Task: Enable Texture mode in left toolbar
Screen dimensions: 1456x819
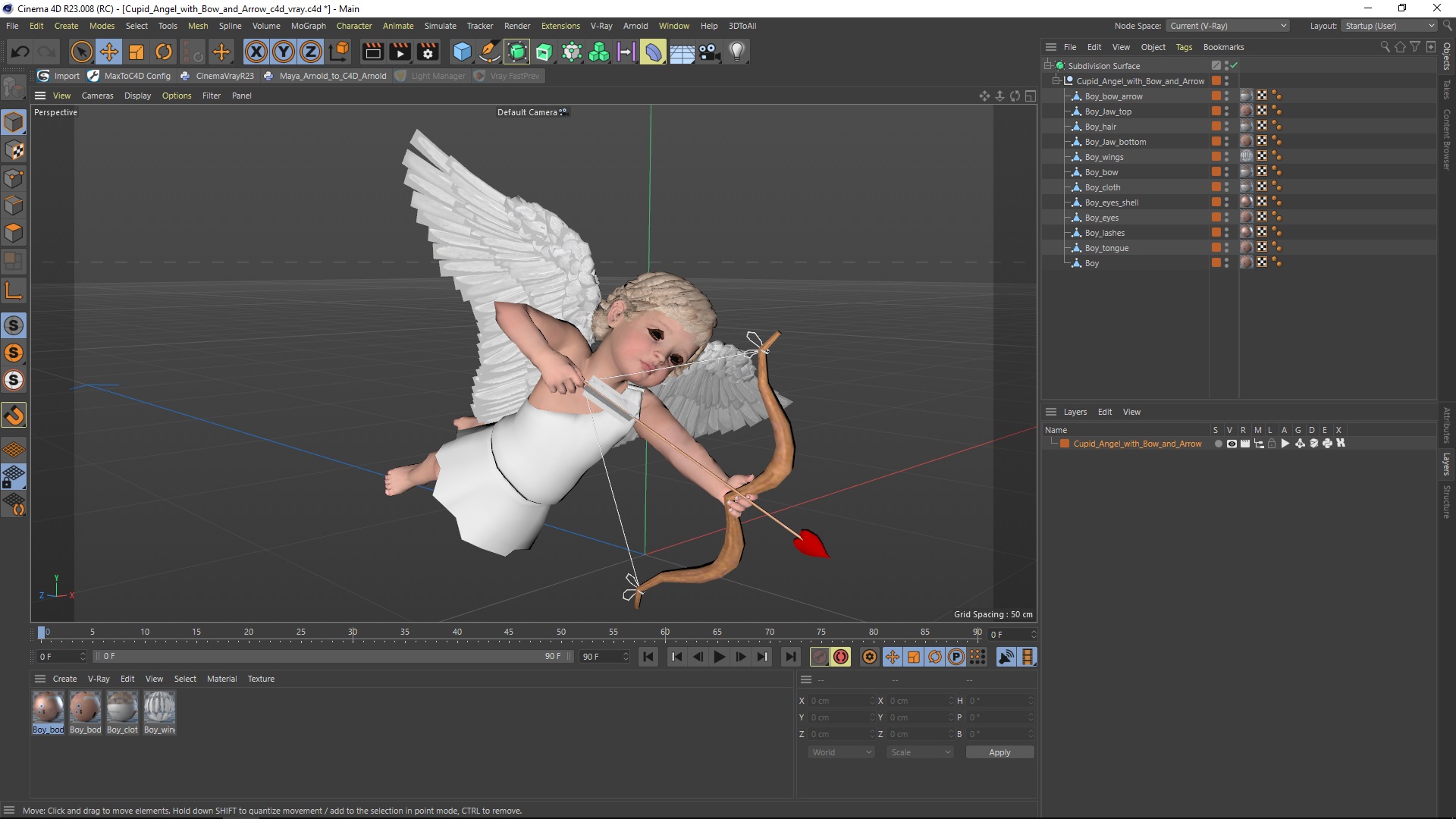Action: (x=14, y=150)
